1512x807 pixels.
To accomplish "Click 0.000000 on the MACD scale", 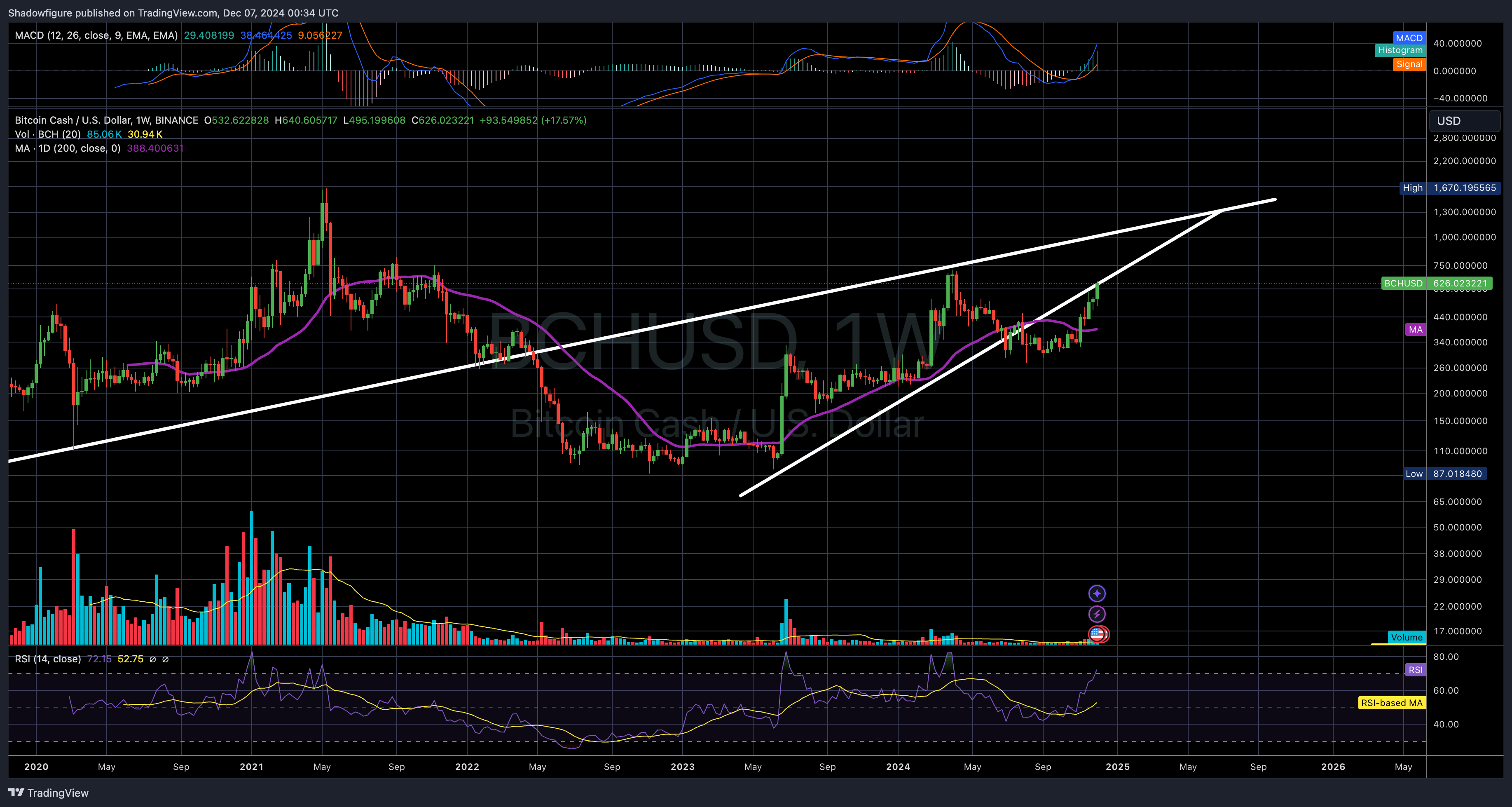I will (x=1454, y=71).
